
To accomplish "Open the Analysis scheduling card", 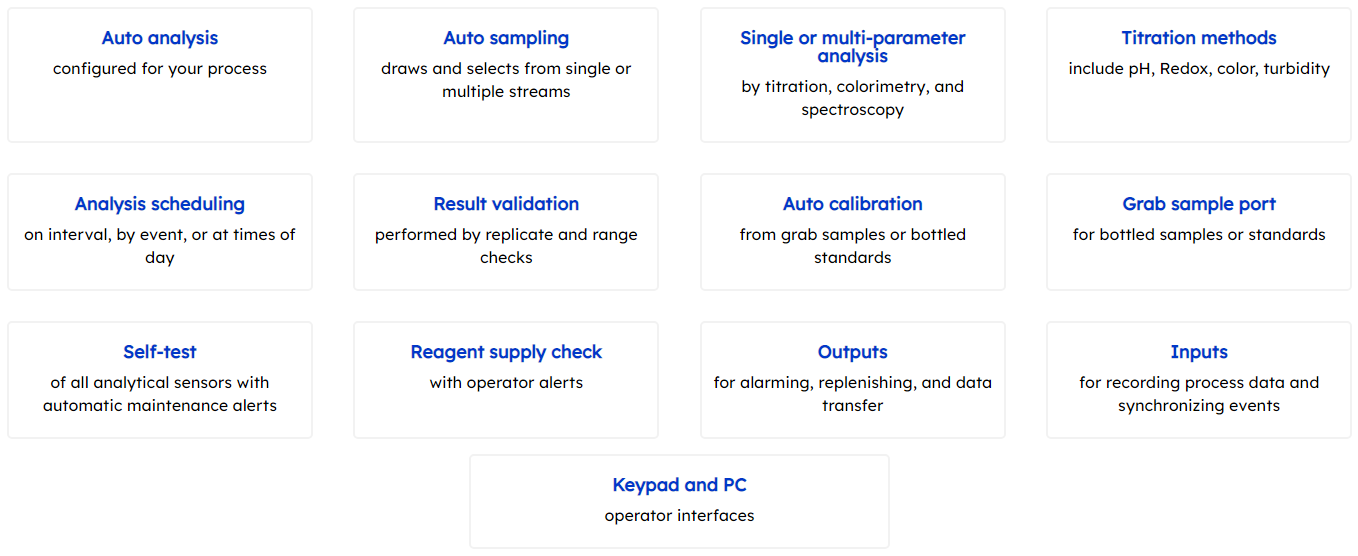I will coord(160,232).
